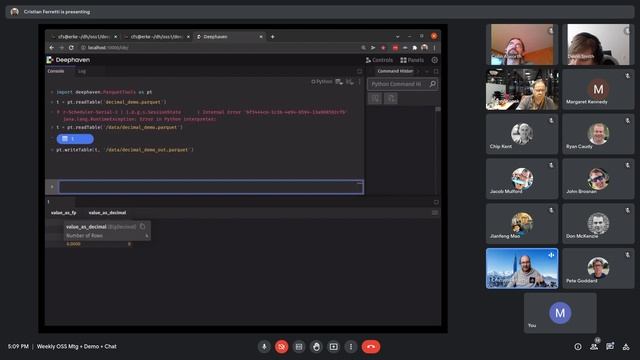Open the Chrome profile avatar

pyautogui.click(x=424, y=48)
